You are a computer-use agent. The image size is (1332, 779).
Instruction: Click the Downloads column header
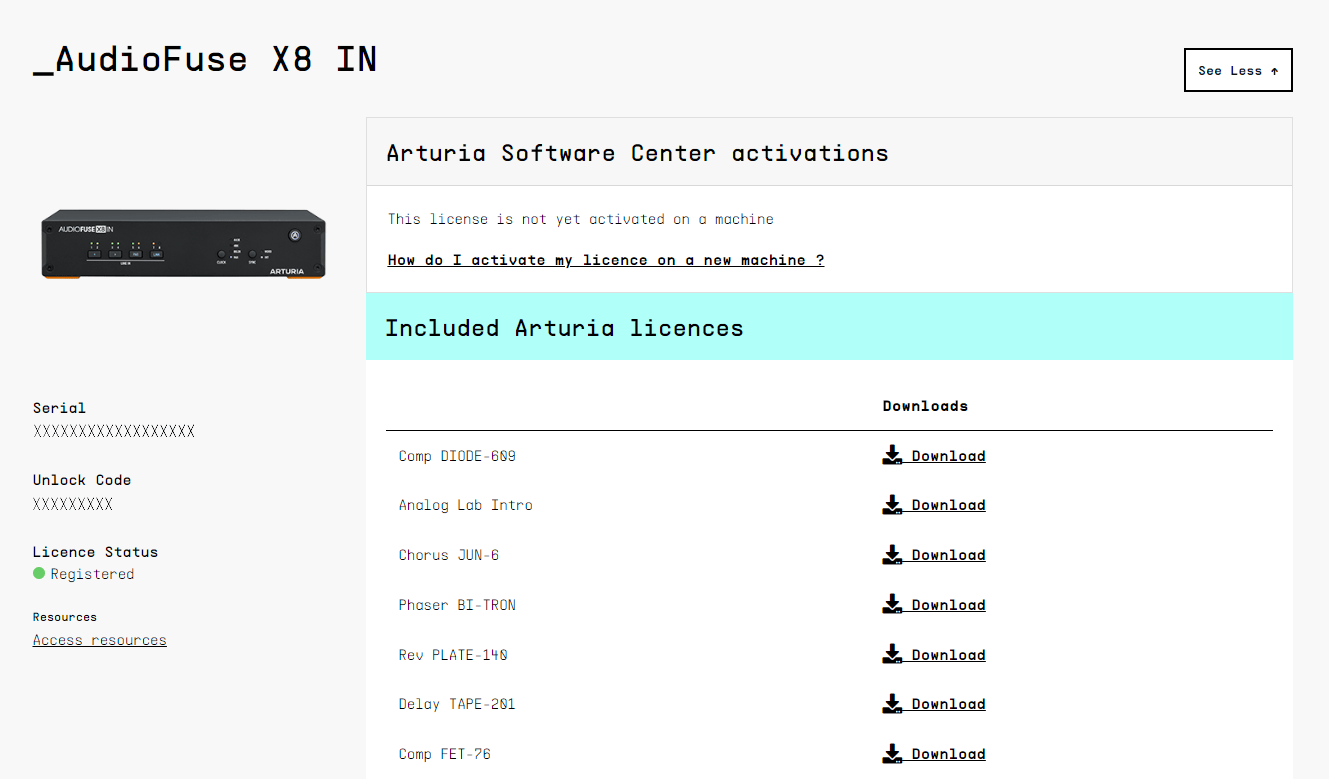coord(925,406)
